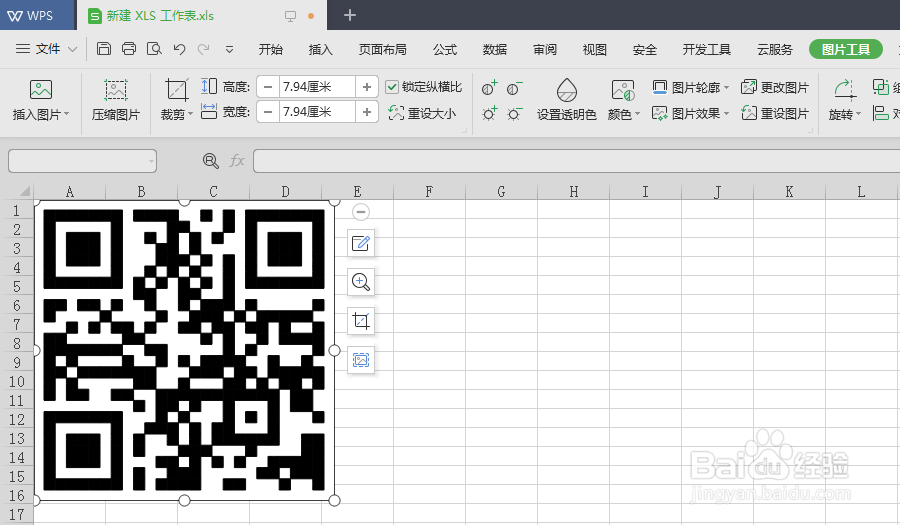This screenshot has width=900, height=525.
Task: Click the 重设大小 button
Action: (x=422, y=113)
